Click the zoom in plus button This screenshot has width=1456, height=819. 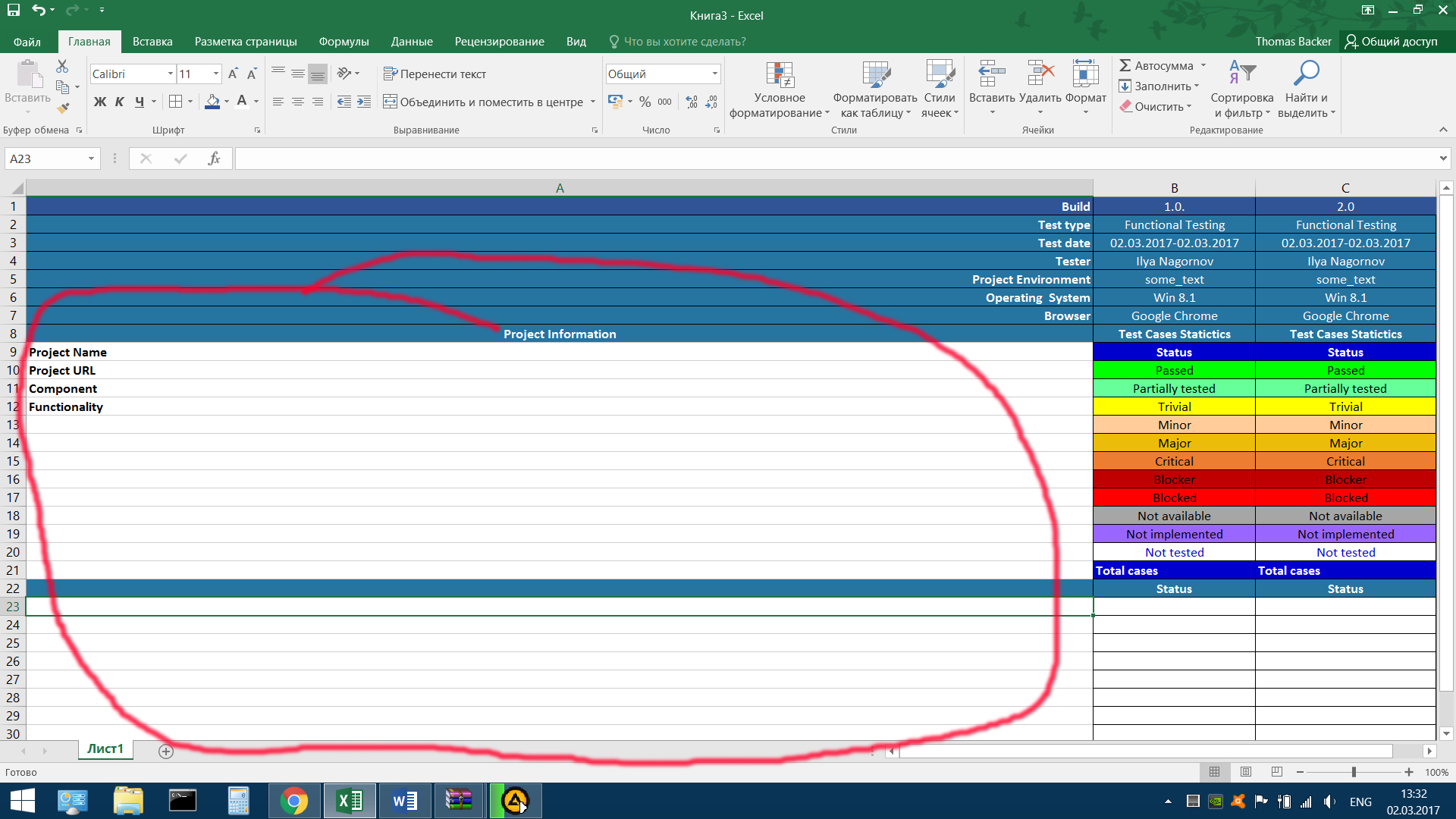pos(1409,772)
